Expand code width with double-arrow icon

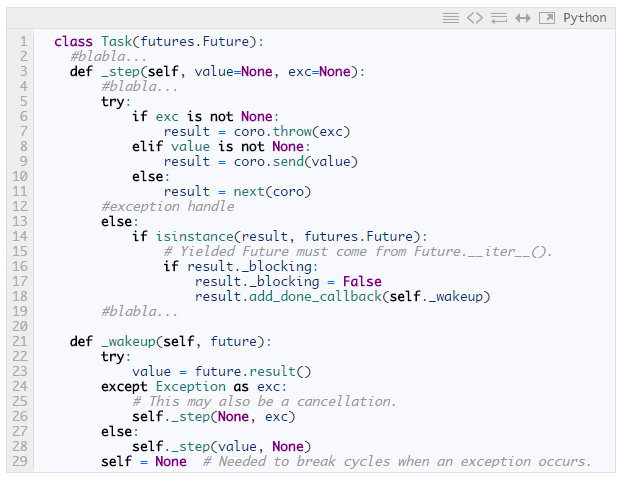coord(523,18)
